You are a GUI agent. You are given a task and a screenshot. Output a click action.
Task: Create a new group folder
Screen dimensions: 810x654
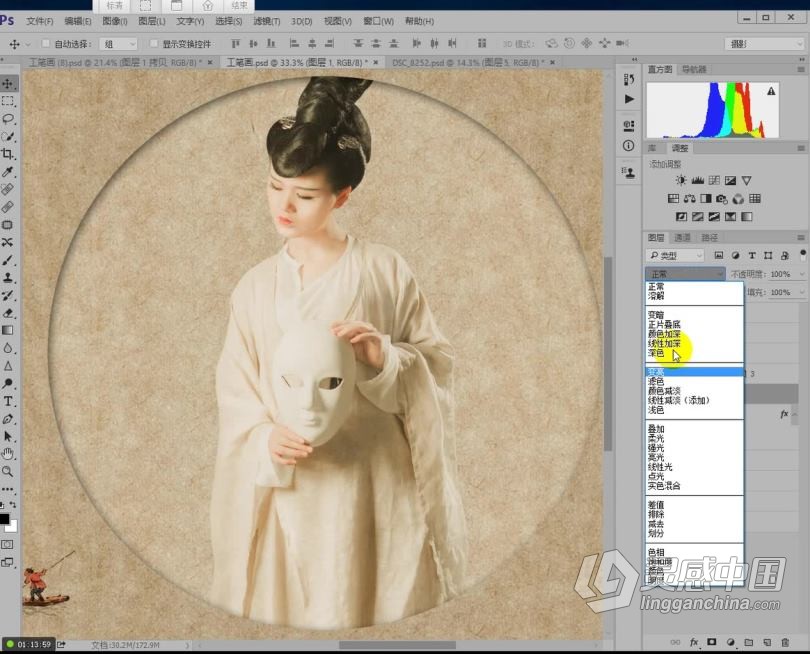(749, 642)
